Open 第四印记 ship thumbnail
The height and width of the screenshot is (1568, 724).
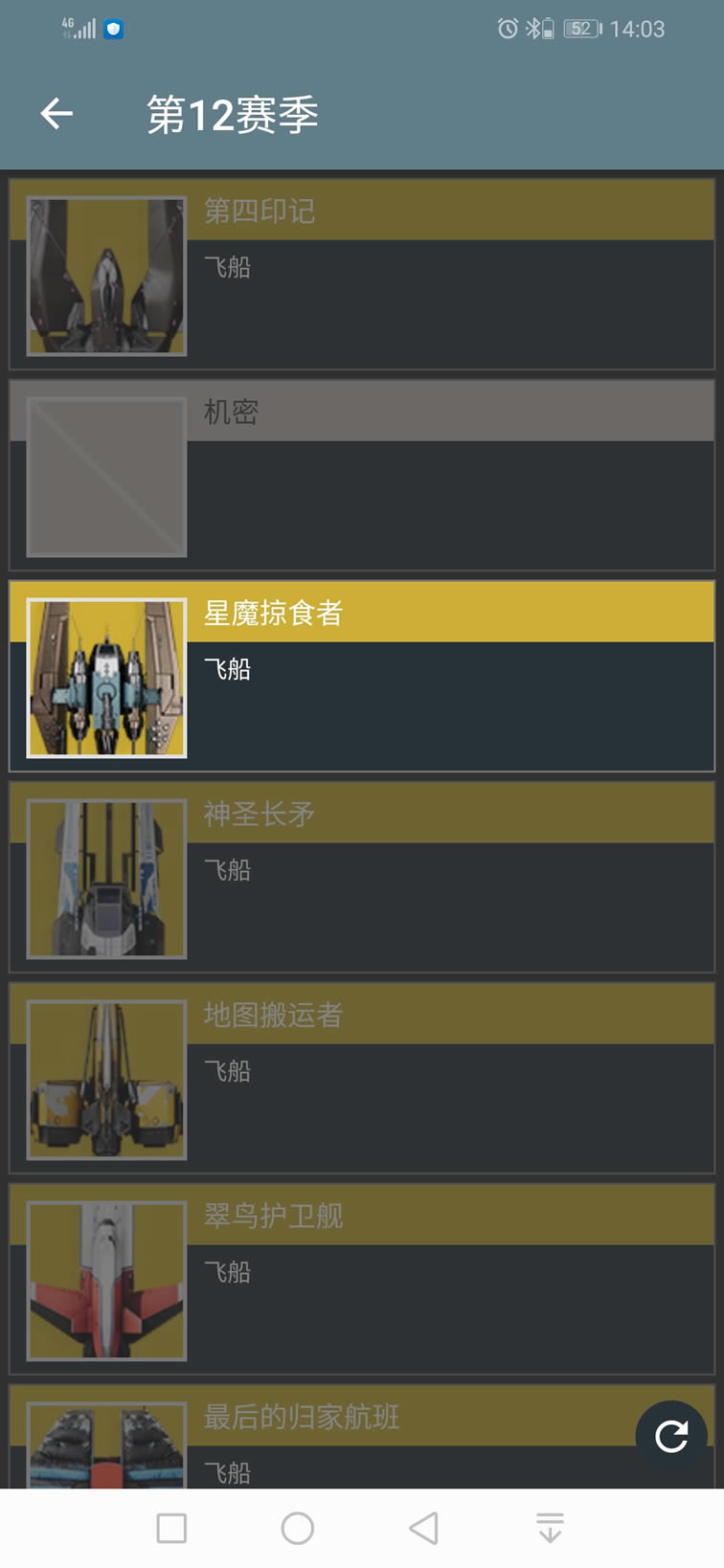point(106,277)
